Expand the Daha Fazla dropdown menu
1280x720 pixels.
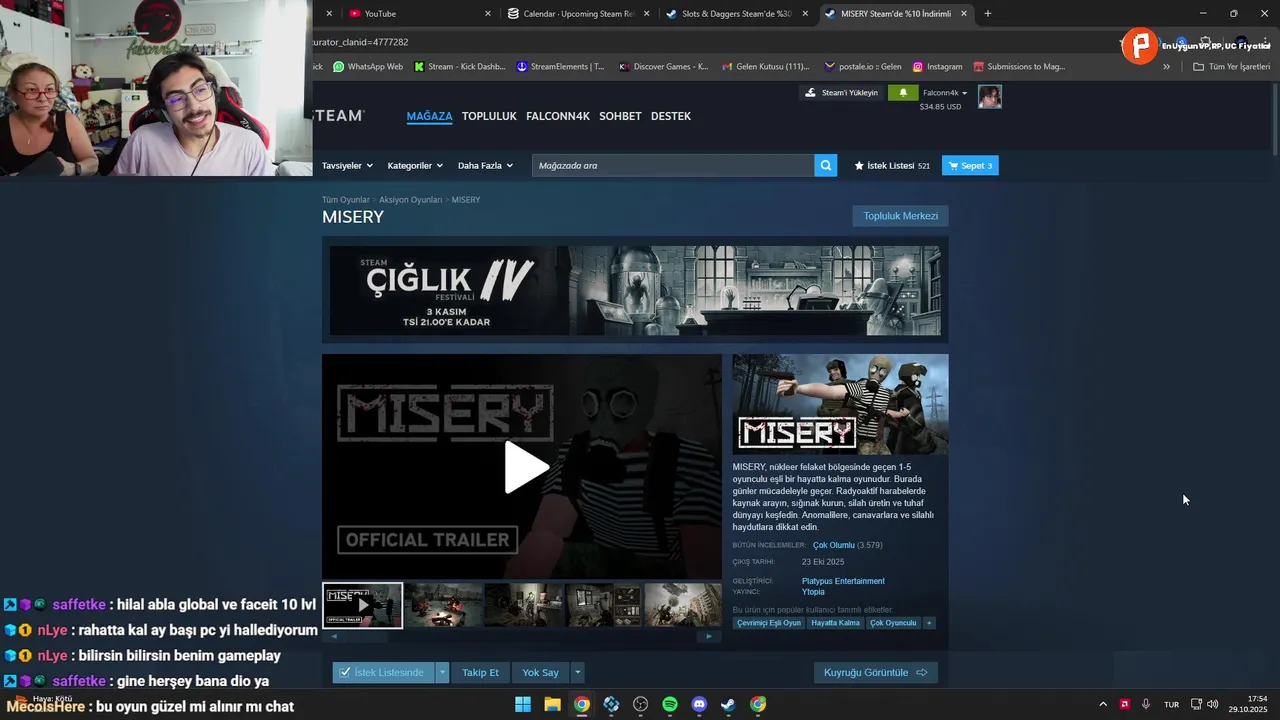point(485,165)
